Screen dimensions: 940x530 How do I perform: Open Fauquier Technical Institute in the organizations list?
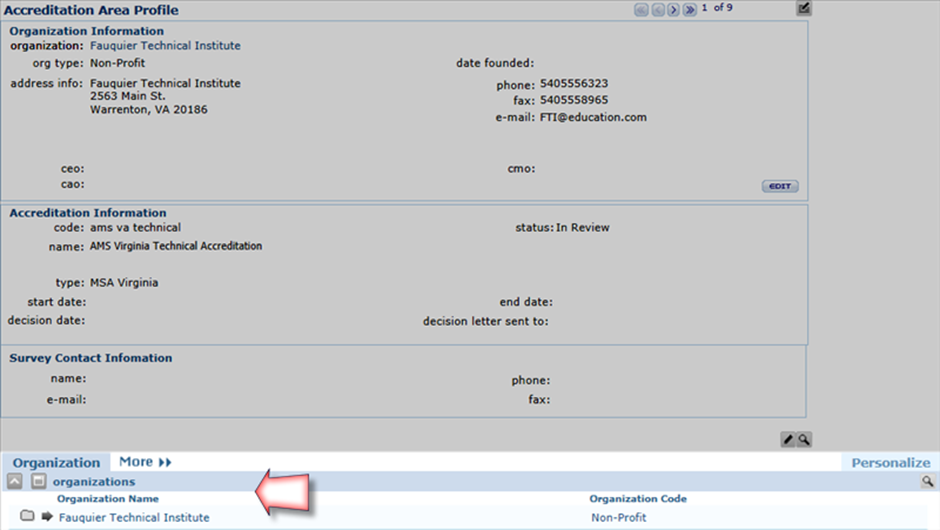click(134, 517)
